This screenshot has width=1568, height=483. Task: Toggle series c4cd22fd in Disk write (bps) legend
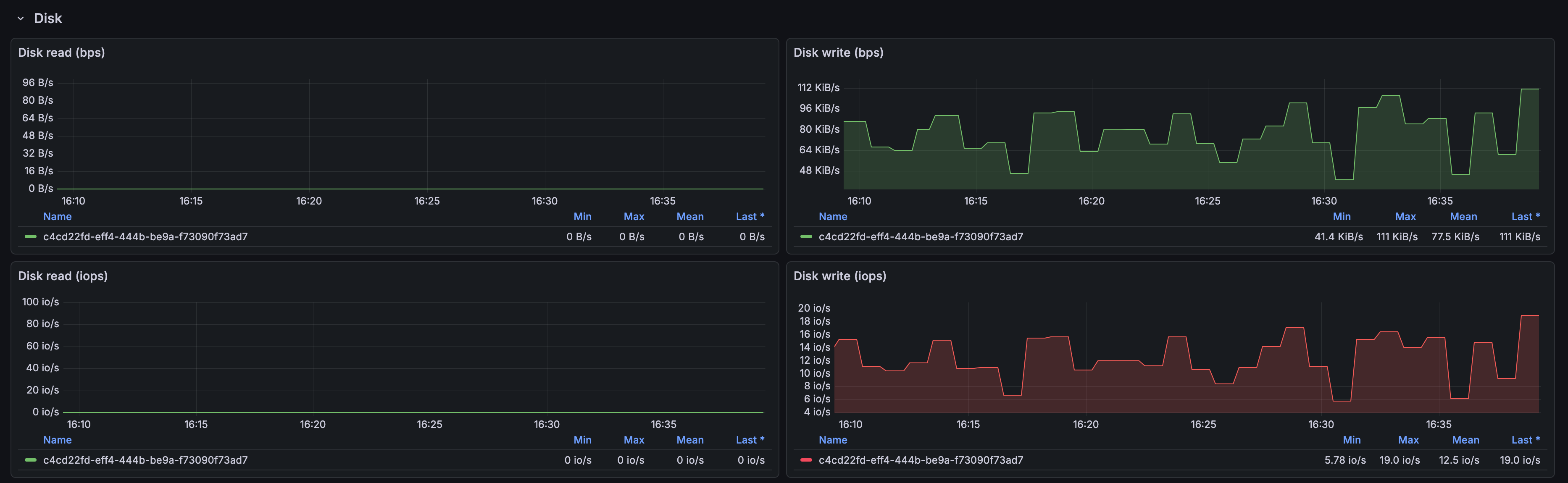[x=921, y=236]
